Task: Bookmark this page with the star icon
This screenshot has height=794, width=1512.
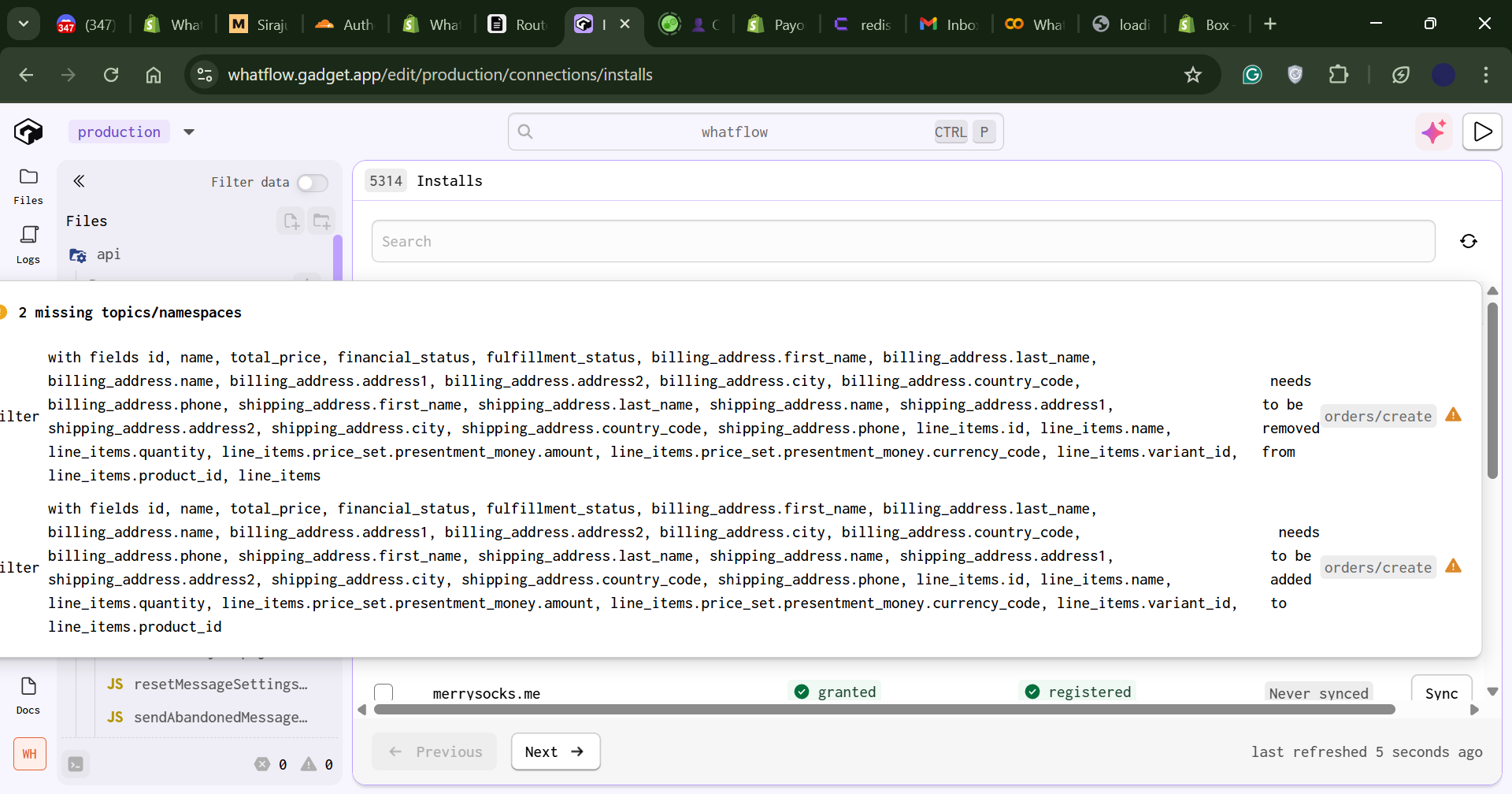Action: 1193,75
